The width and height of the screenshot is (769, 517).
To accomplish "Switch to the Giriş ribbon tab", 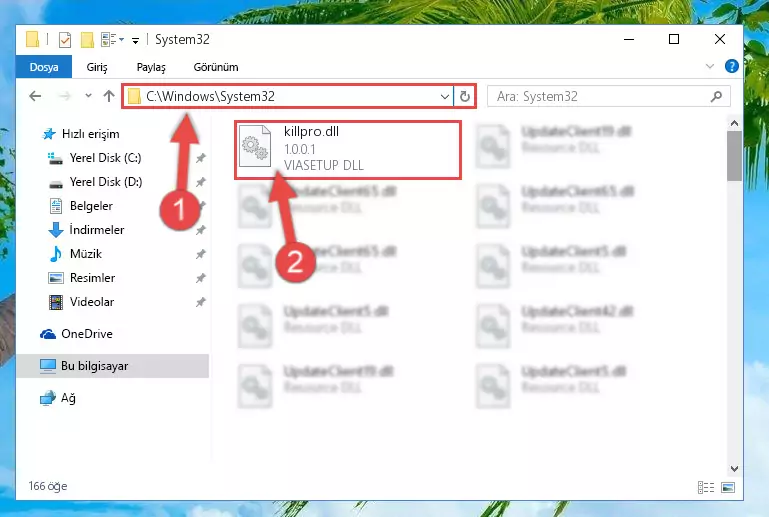I will [x=97, y=67].
